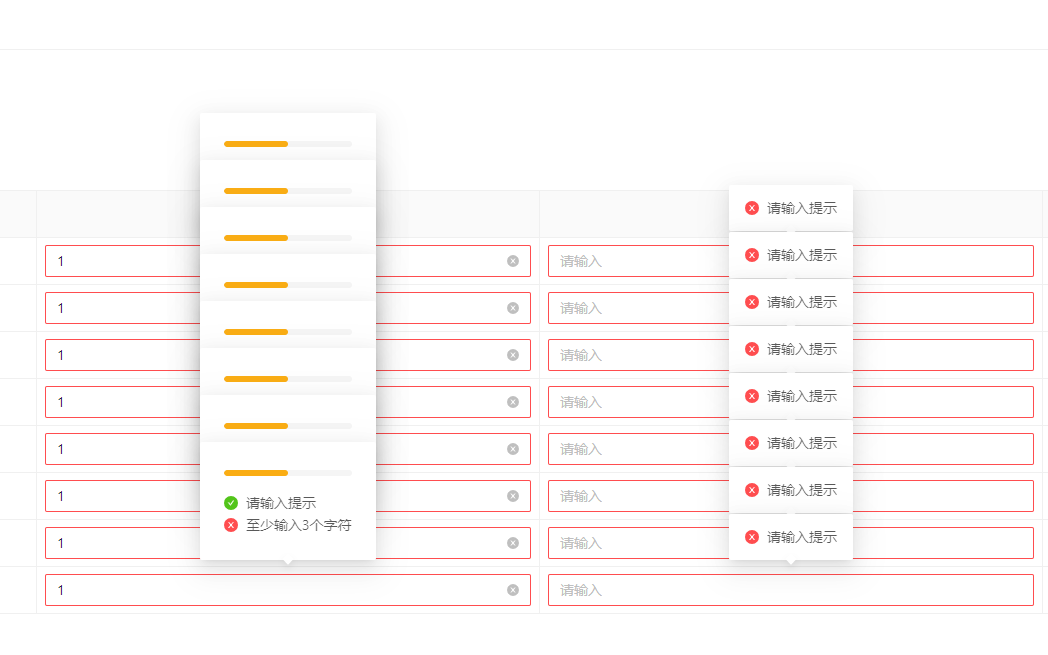Click the red error icon in the fifth 请输入提示 tooltip
This screenshot has width=1048, height=655.
[x=752, y=396]
